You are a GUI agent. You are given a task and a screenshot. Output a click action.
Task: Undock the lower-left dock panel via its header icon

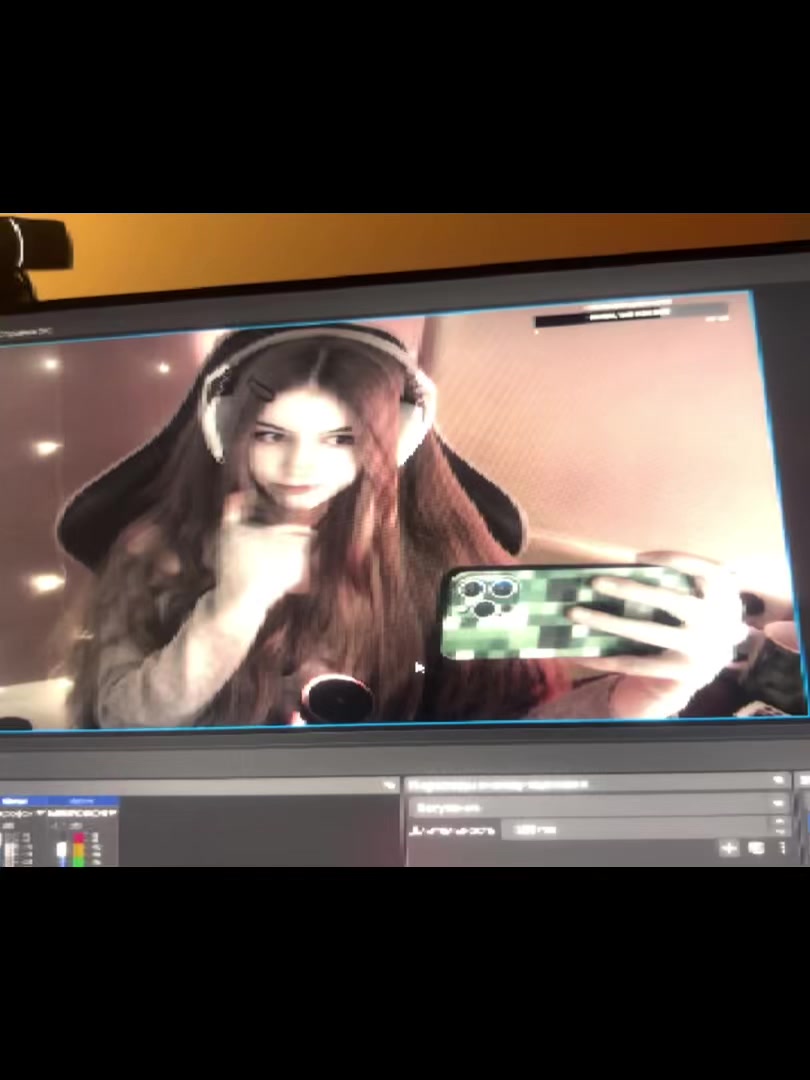click(x=390, y=785)
